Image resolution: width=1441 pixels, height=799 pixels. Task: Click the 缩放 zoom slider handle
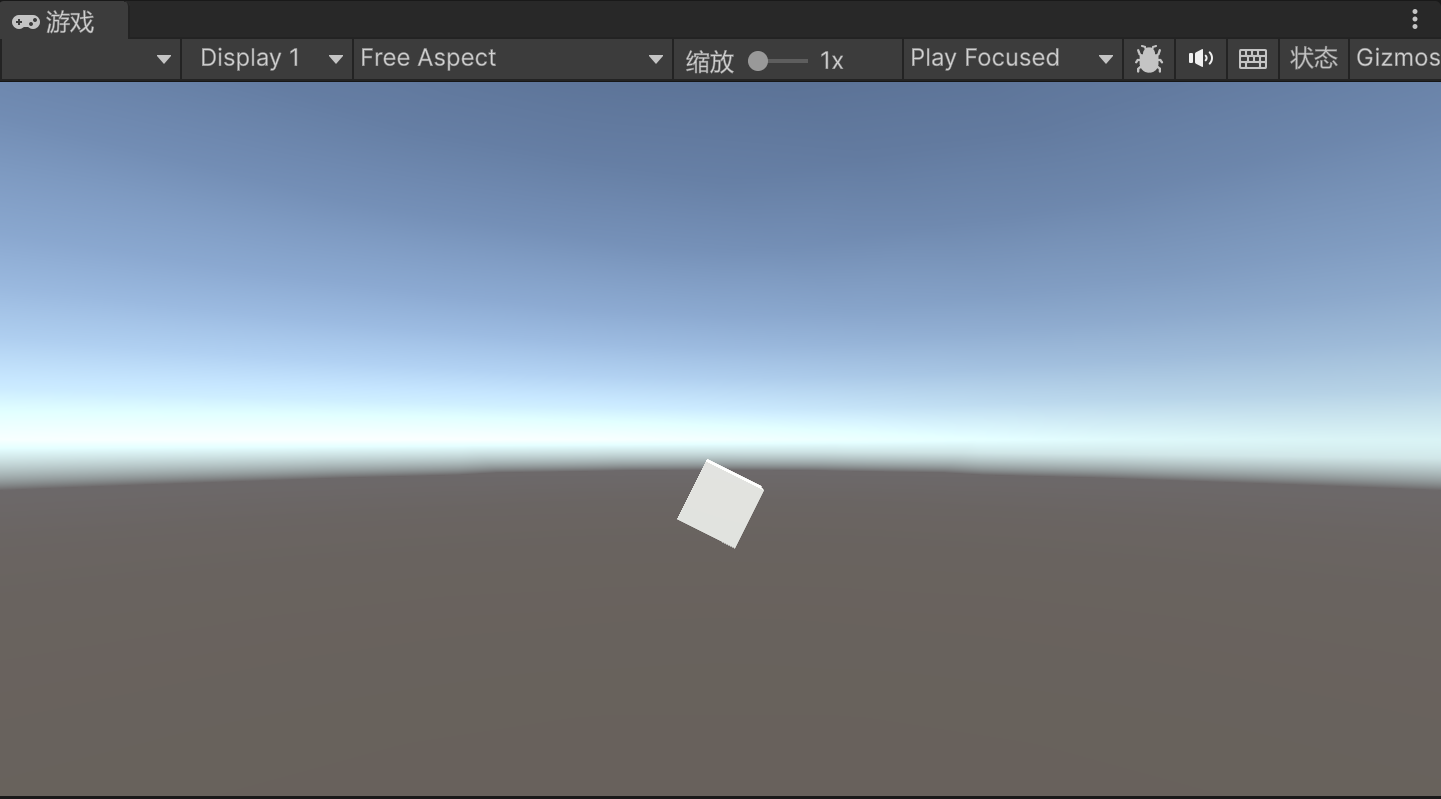(758, 61)
